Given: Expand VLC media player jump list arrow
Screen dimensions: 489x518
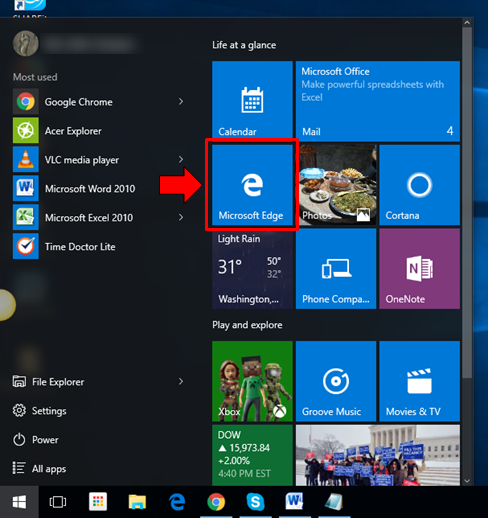Looking at the screenshot, I should point(181,160).
